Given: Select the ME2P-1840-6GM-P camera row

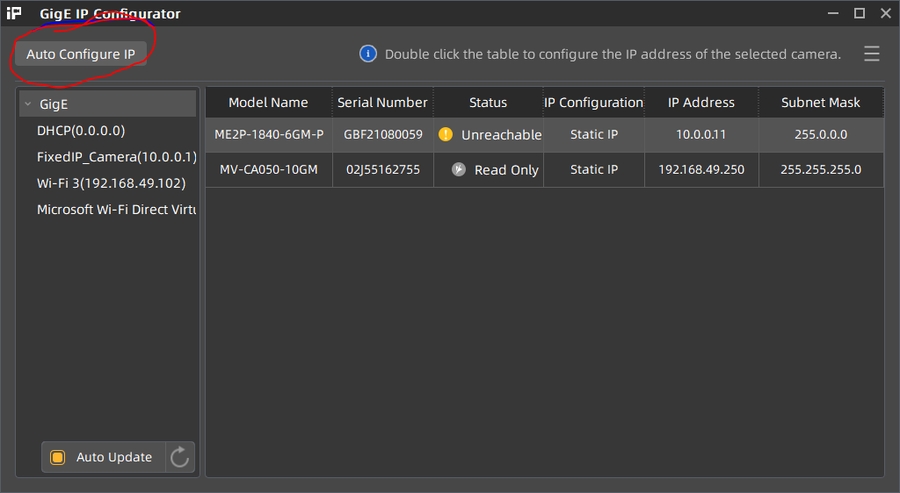Looking at the screenshot, I should (269, 134).
